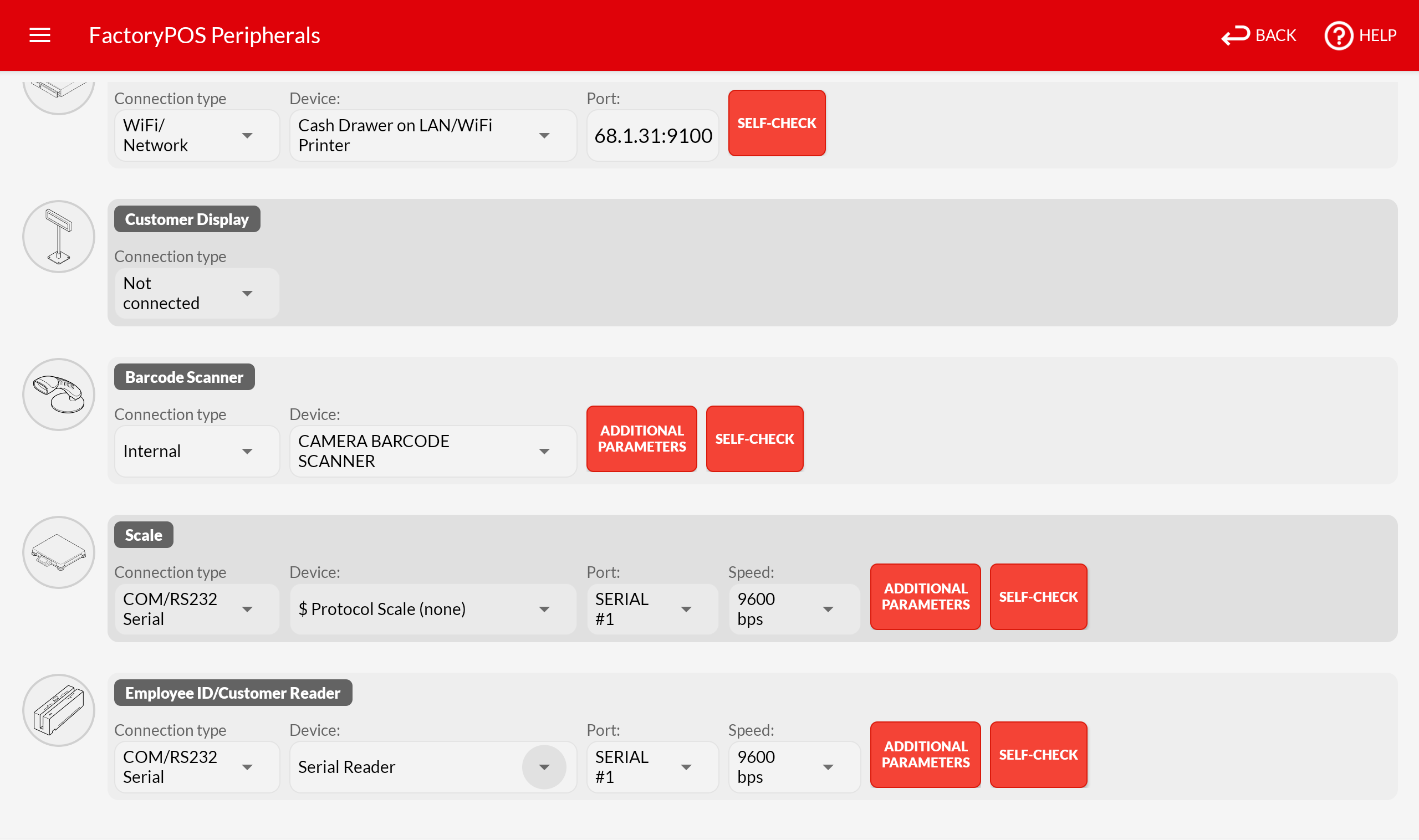The image size is (1419, 840).
Task: Click the cash drawer Port input field
Action: (x=652, y=136)
